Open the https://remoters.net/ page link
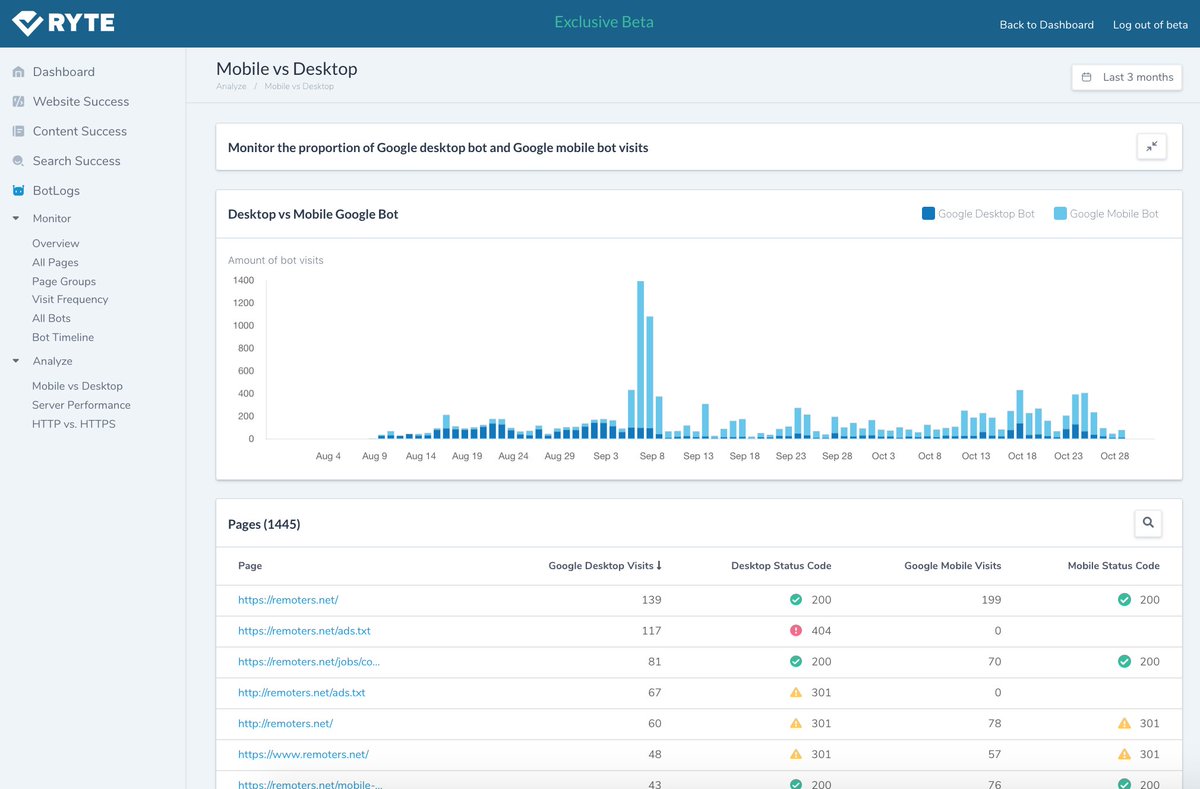This screenshot has height=789, width=1200. pyautogui.click(x=288, y=600)
